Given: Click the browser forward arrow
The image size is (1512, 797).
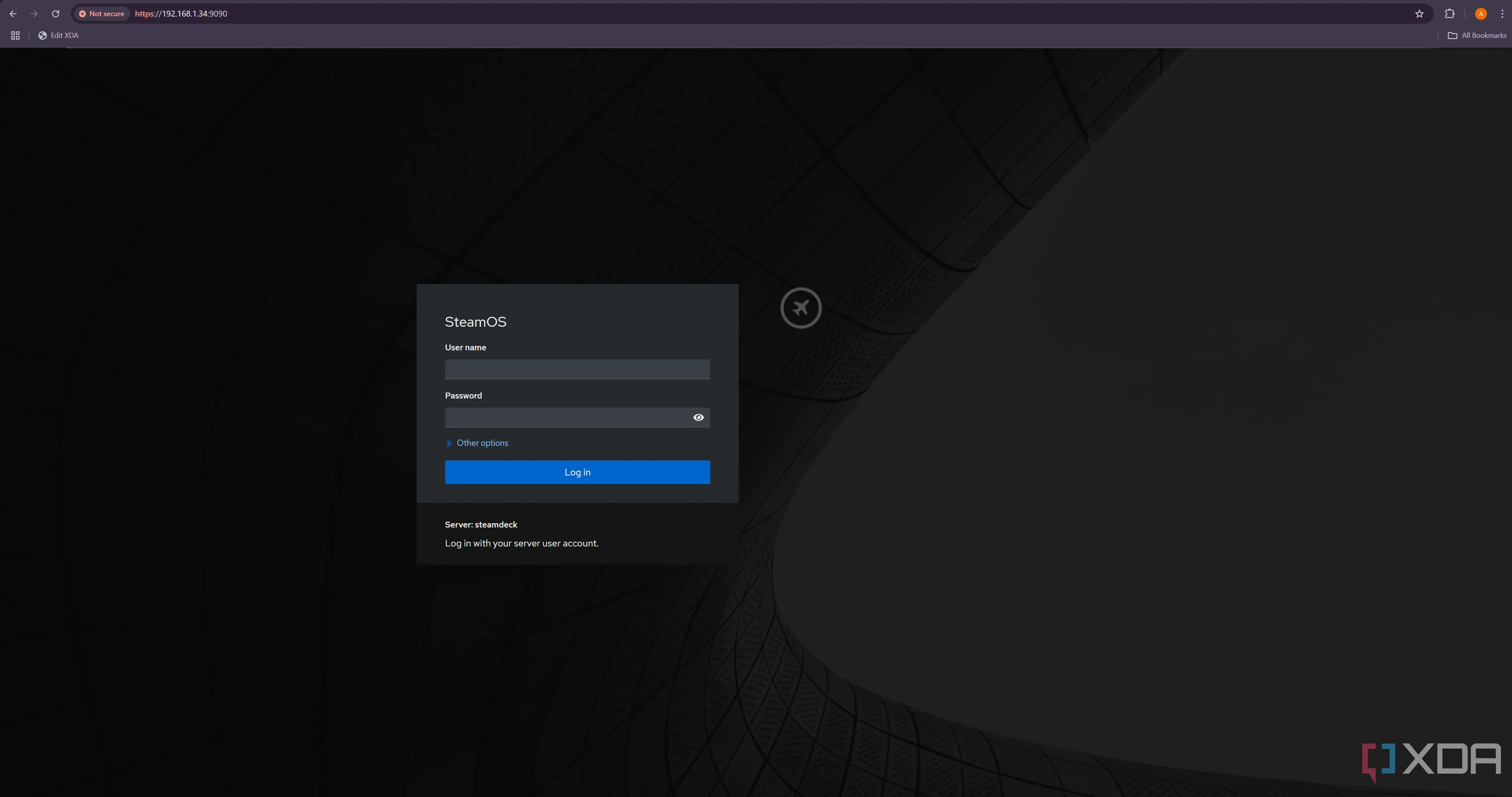Looking at the screenshot, I should point(34,13).
